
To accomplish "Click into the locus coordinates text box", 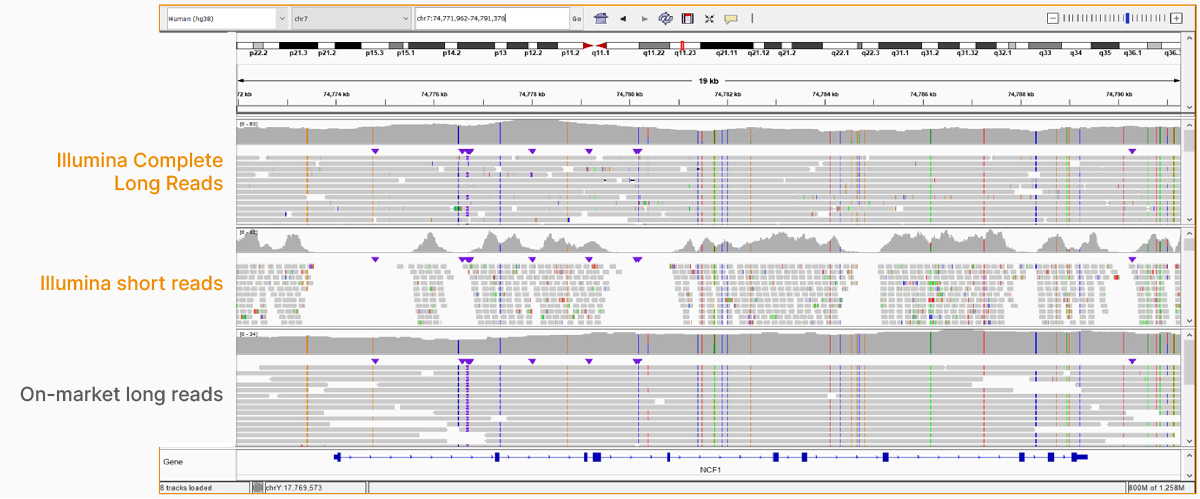I will tap(490, 18).
